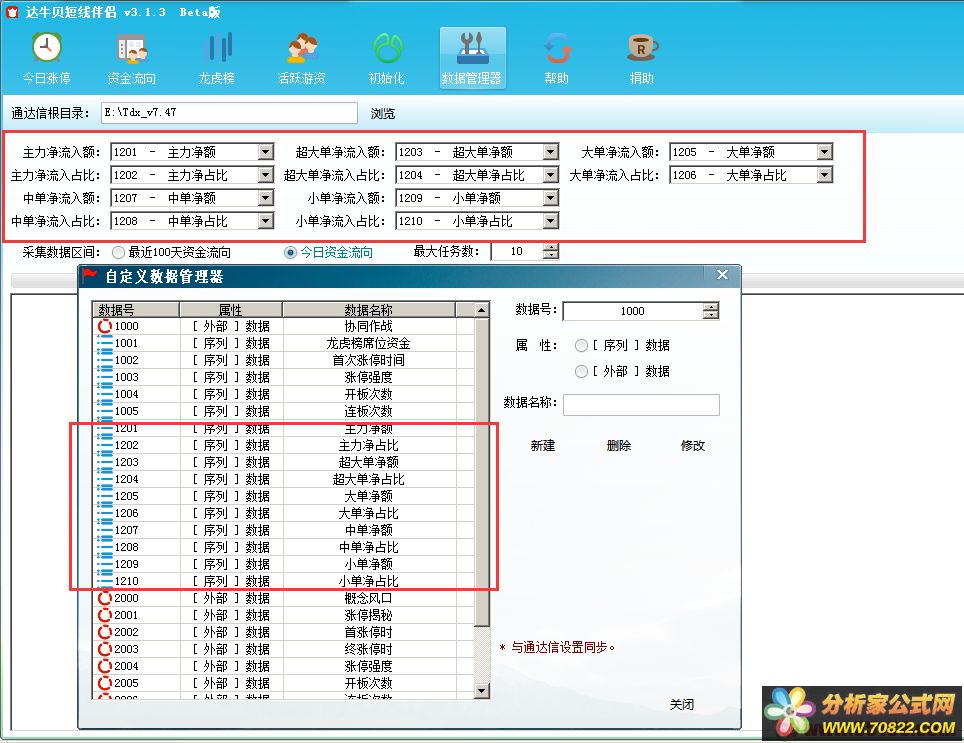This screenshot has width=964, height=743.
Task: Open the 龙虎榜 toolbar icon
Action: [216, 58]
